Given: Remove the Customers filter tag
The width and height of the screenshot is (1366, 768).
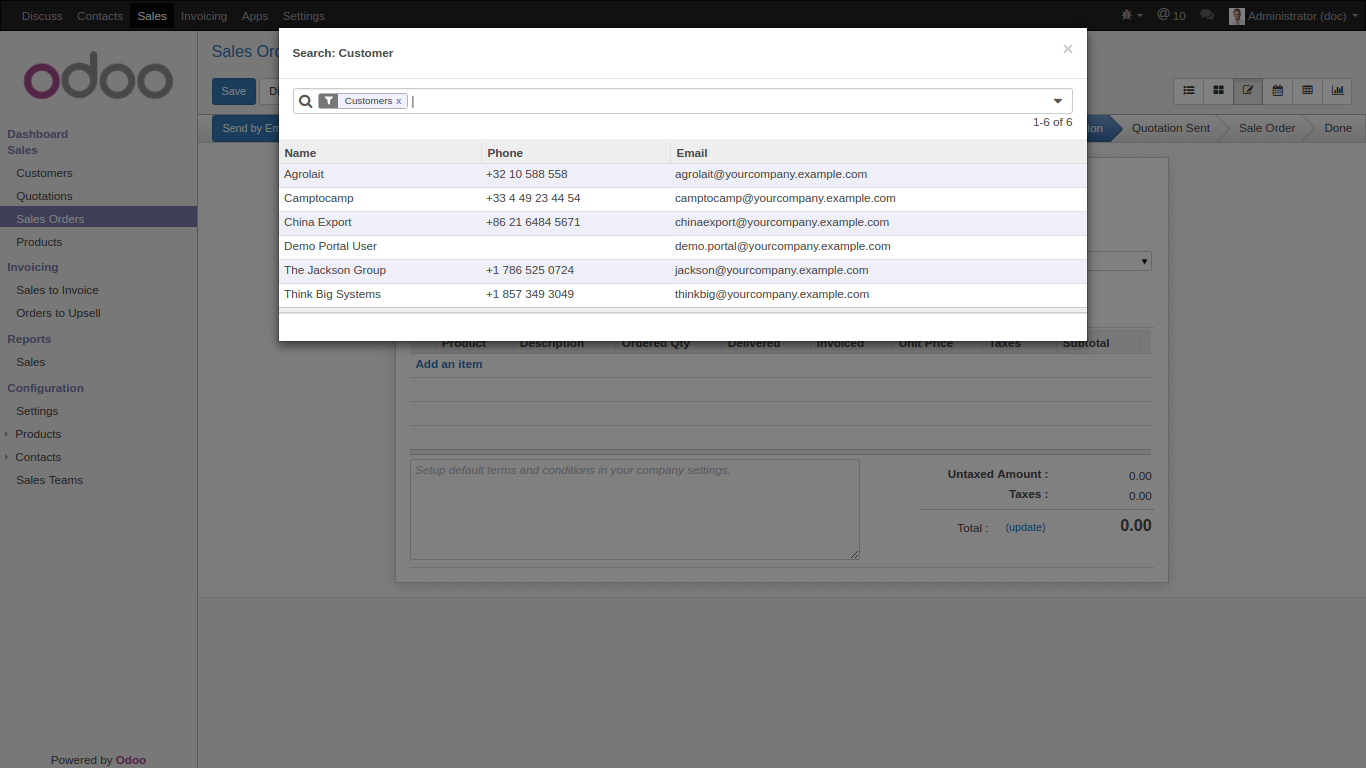Looking at the screenshot, I should pyautogui.click(x=399, y=101).
